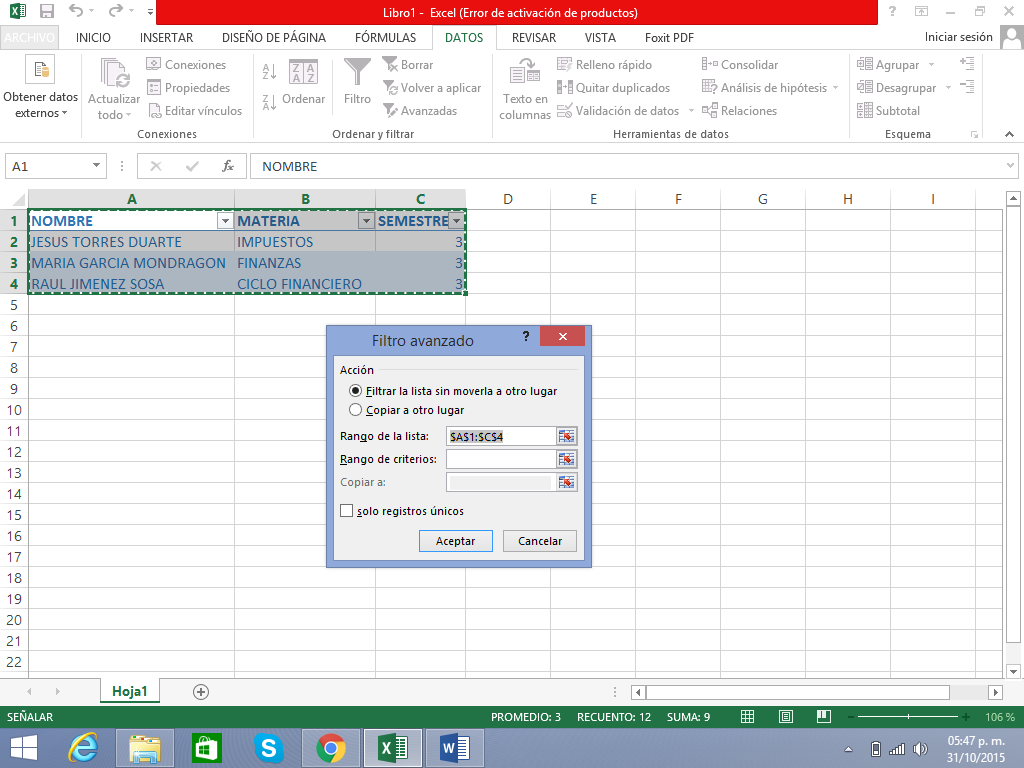Select 'Copiar a otro lugar' radio option
The width and height of the screenshot is (1024, 768).
click(x=356, y=410)
